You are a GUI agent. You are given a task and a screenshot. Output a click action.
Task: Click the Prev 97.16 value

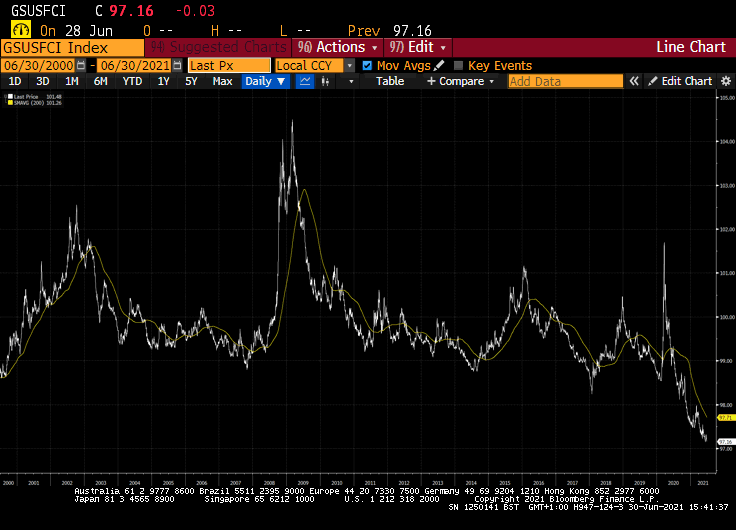click(x=412, y=31)
